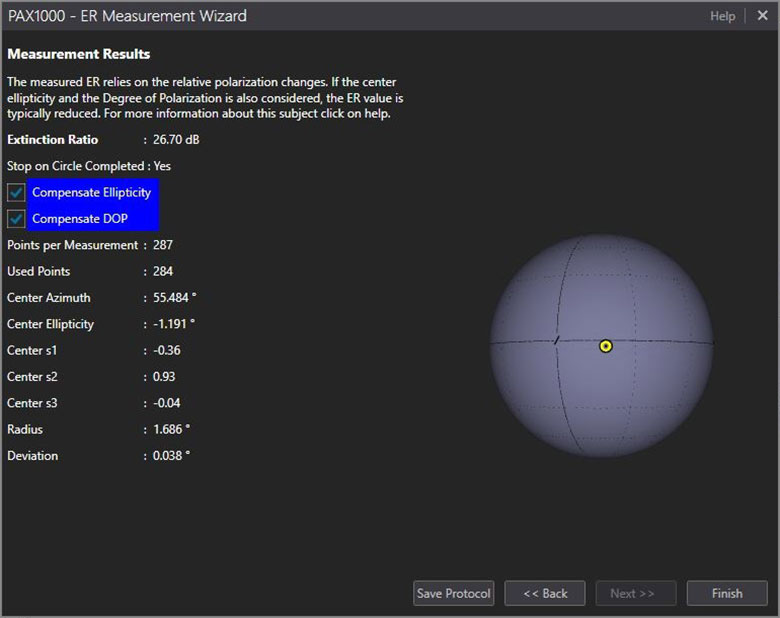Click the Points per Measurement value 287
780x618 pixels.
(x=163, y=245)
